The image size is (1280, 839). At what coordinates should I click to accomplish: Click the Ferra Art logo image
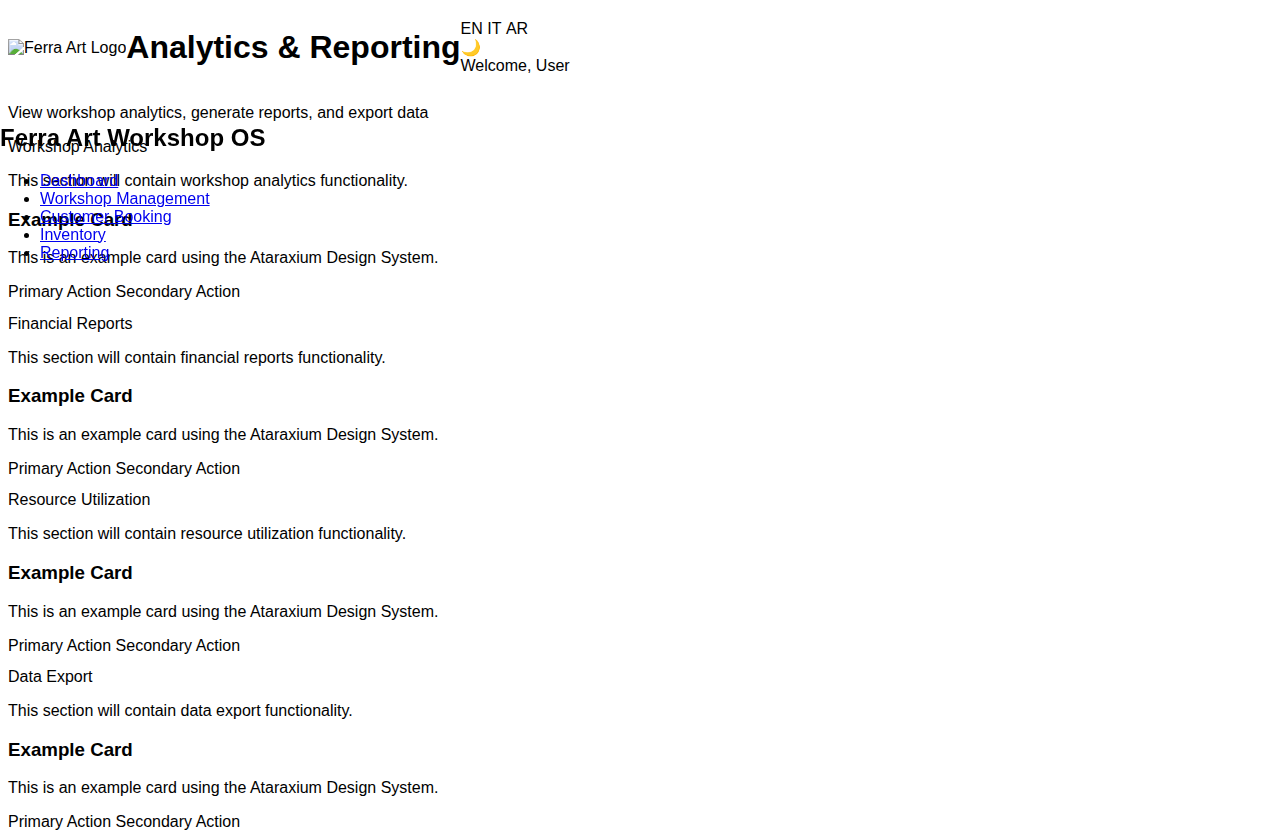tap(67, 48)
